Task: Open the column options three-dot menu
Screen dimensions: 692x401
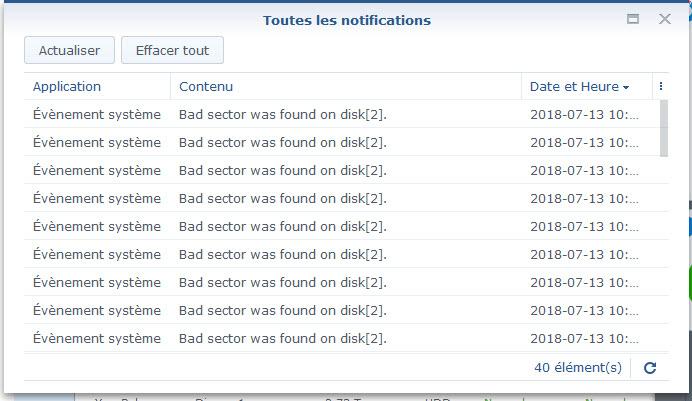Action: coord(661,86)
